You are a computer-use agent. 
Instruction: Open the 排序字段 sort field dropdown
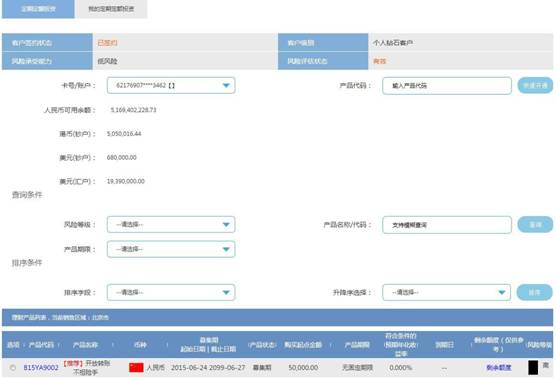(171, 292)
